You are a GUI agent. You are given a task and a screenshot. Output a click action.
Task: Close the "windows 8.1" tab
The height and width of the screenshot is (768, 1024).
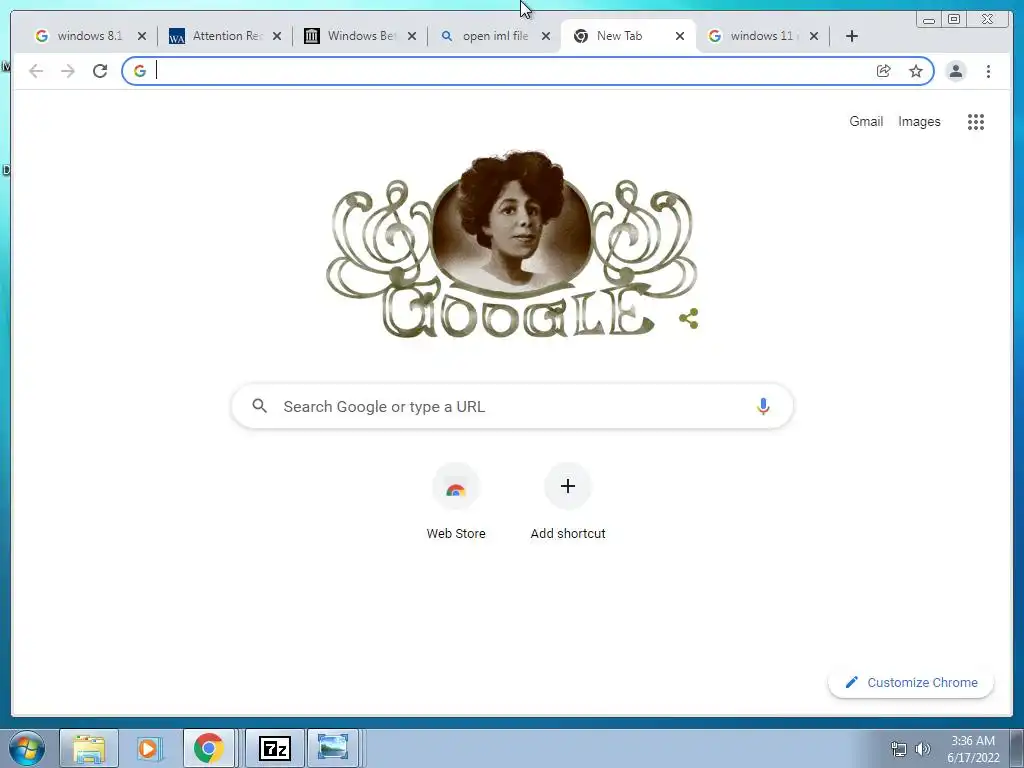(142, 36)
